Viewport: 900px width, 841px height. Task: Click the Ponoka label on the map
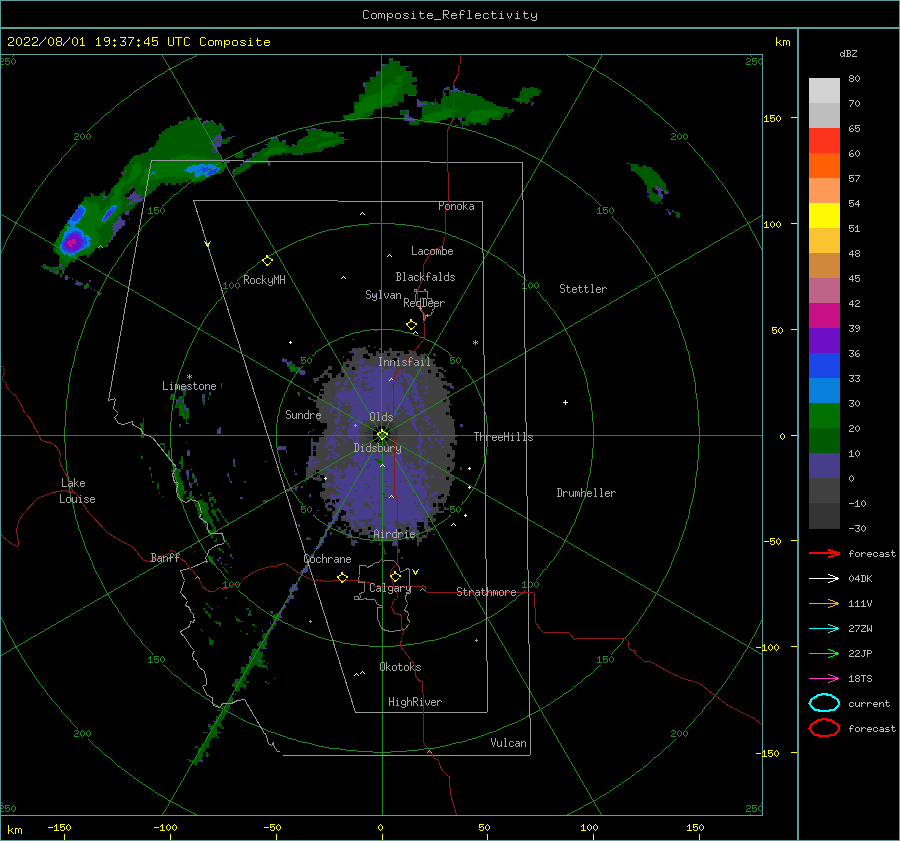coord(456,206)
